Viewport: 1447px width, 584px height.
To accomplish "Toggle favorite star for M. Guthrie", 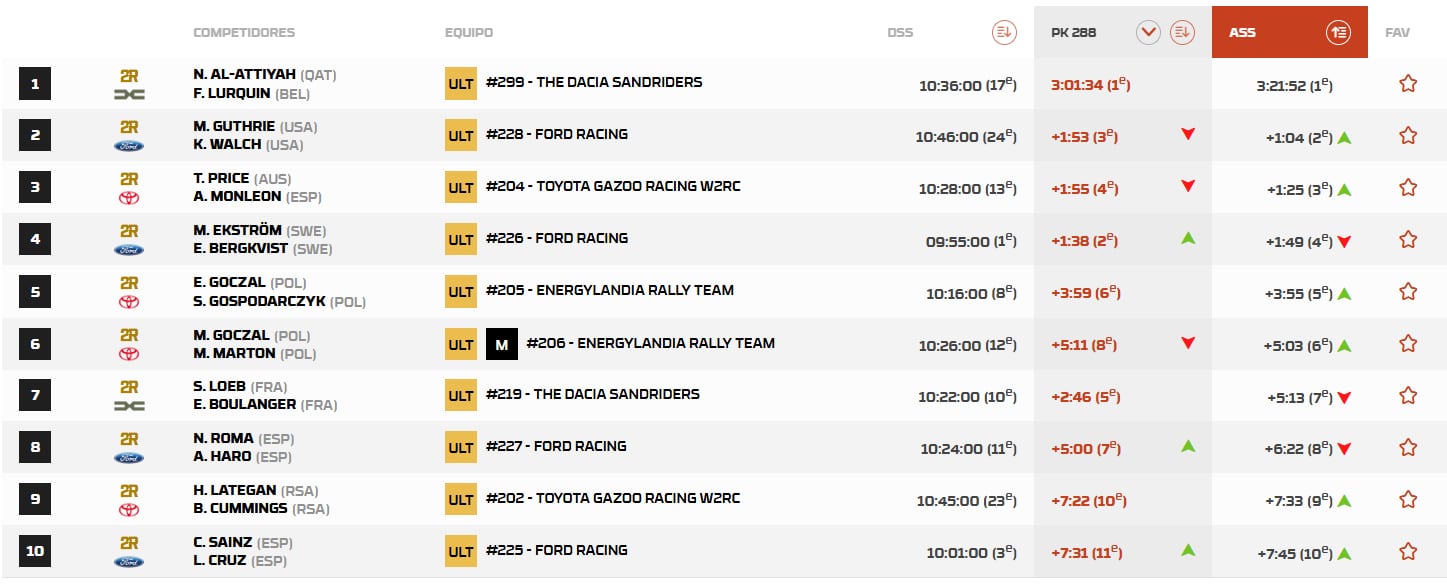I will click(x=1408, y=135).
